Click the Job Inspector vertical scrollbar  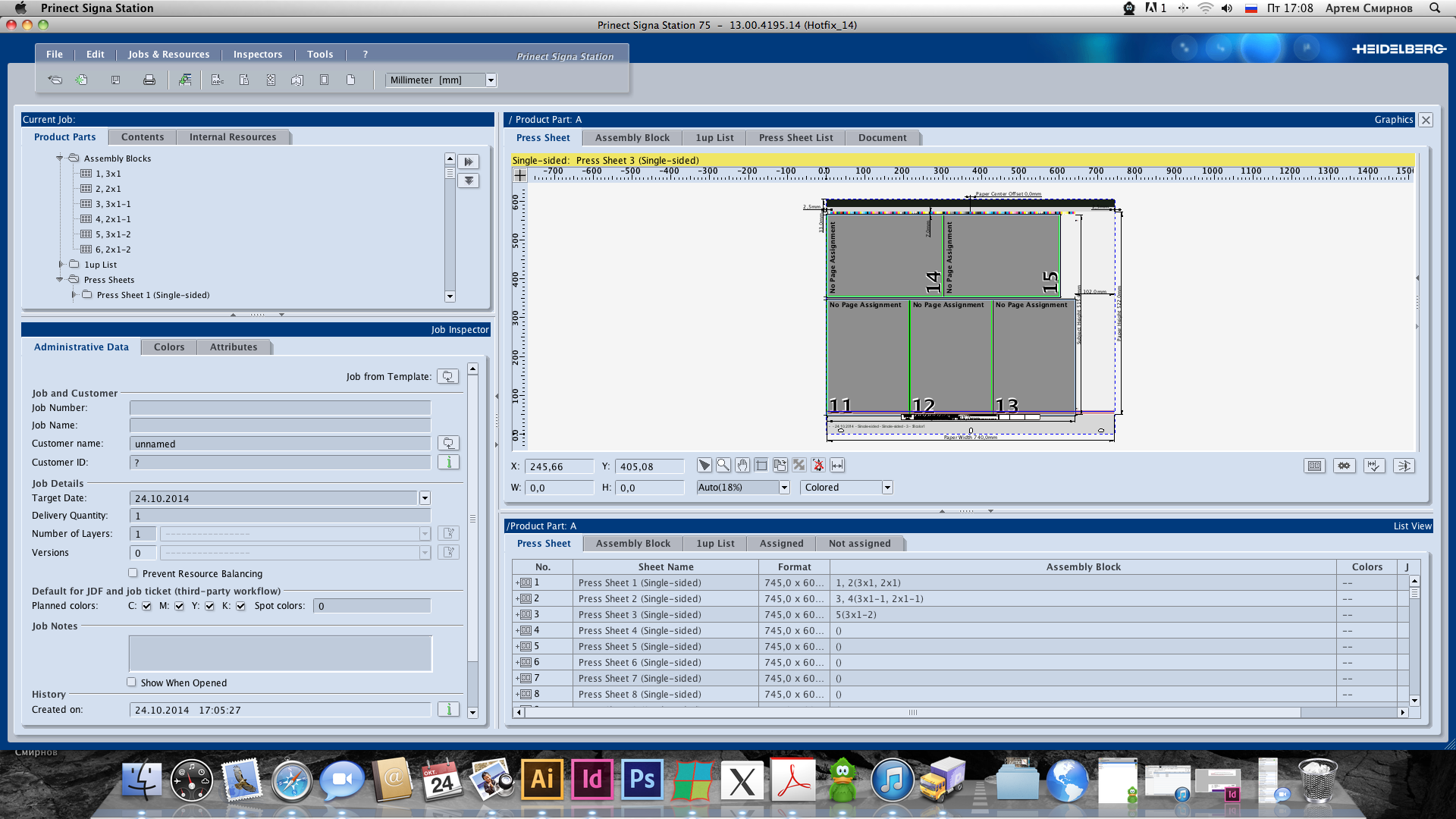(x=472, y=542)
